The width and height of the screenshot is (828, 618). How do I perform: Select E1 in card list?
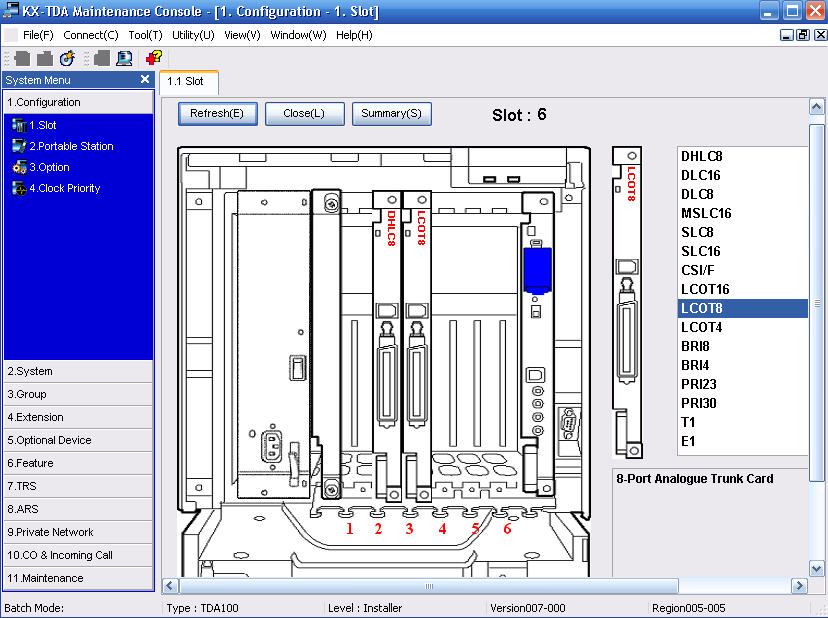coord(742,442)
